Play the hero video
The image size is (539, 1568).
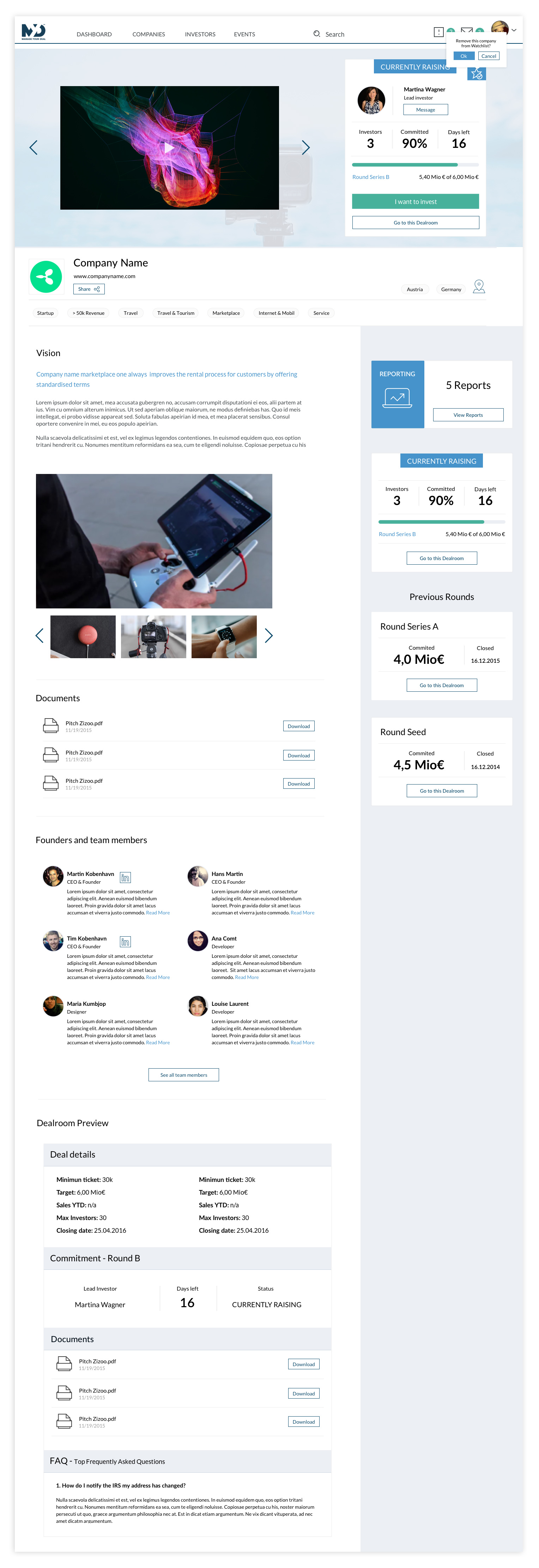point(169,147)
